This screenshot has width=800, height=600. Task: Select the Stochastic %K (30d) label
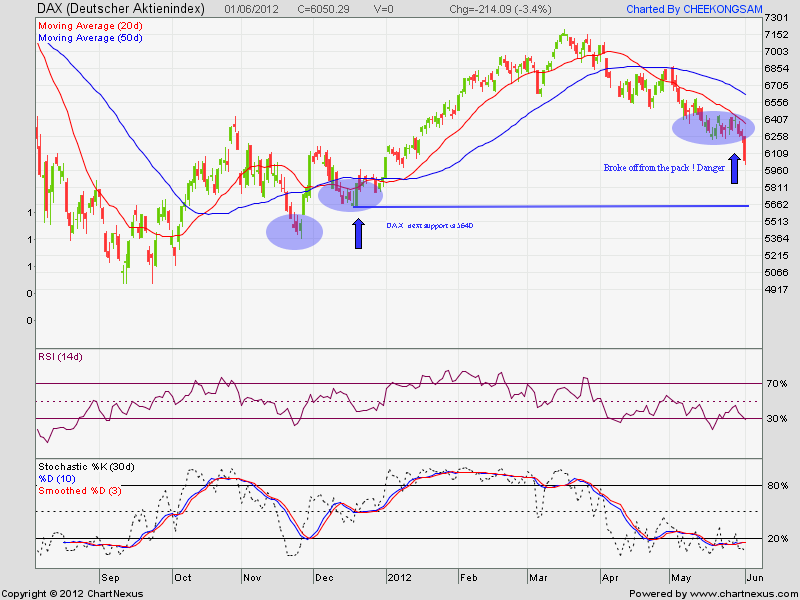[x=86, y=467]
